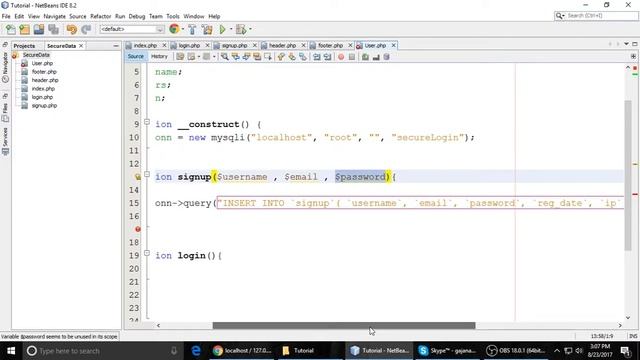Viewport: 640px width, 360px height.
Task: Find previous occurrence editor icon
Action: [x=236, y=57]
